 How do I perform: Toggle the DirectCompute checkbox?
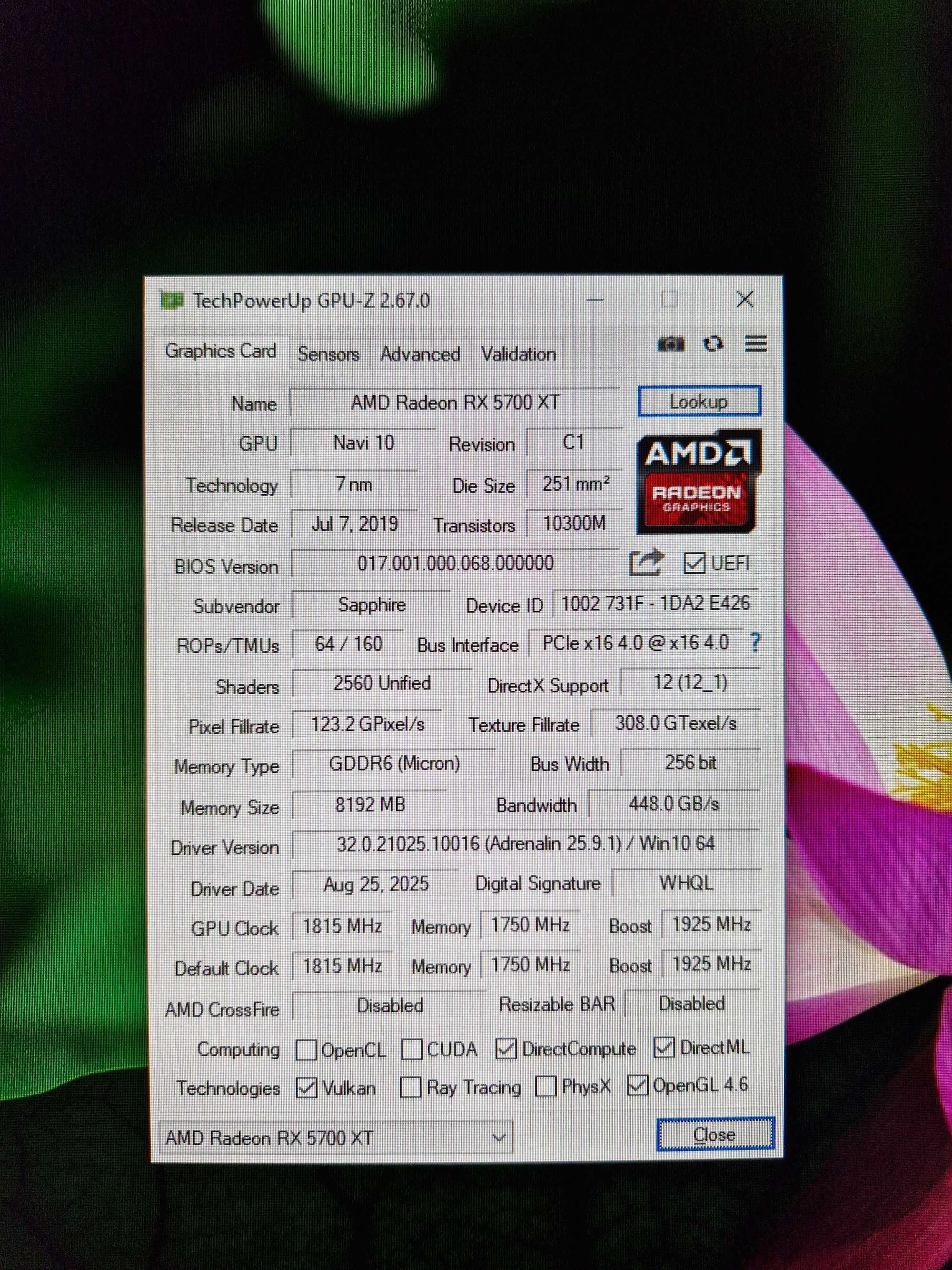[506, 1049]
